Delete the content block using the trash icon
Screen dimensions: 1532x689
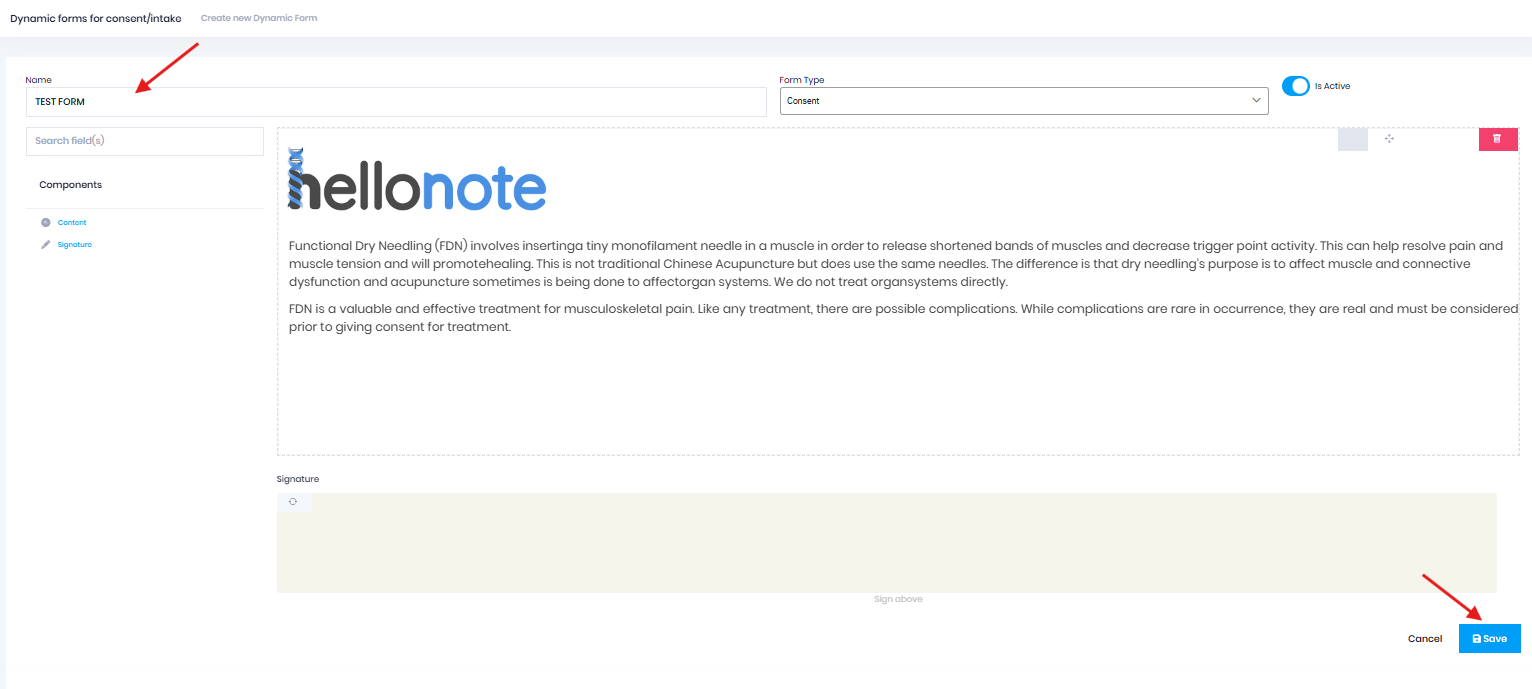[x=1497, y=139]
